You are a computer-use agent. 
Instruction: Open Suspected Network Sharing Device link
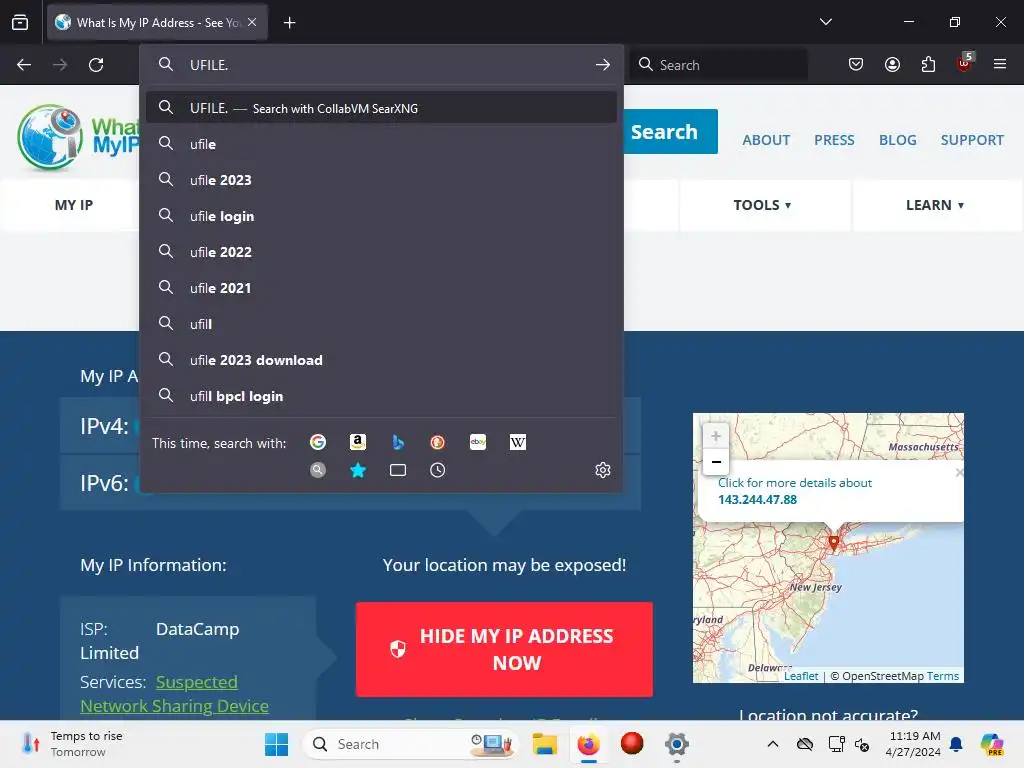174,694
